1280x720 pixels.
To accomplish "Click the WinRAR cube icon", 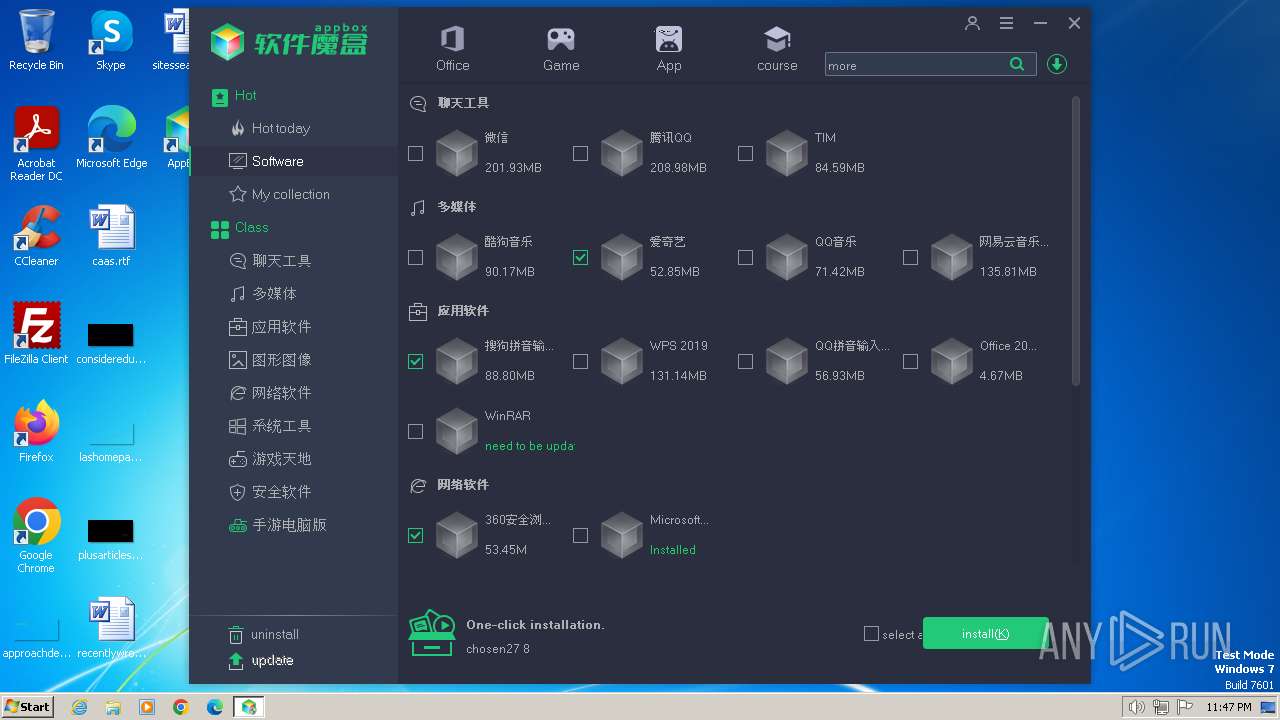I will [457, 432].
